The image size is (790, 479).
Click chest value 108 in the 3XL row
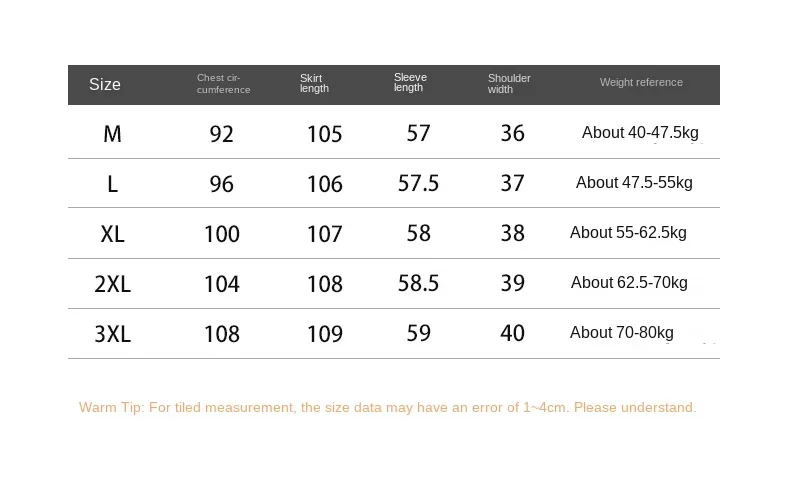[x=221, y=334]
